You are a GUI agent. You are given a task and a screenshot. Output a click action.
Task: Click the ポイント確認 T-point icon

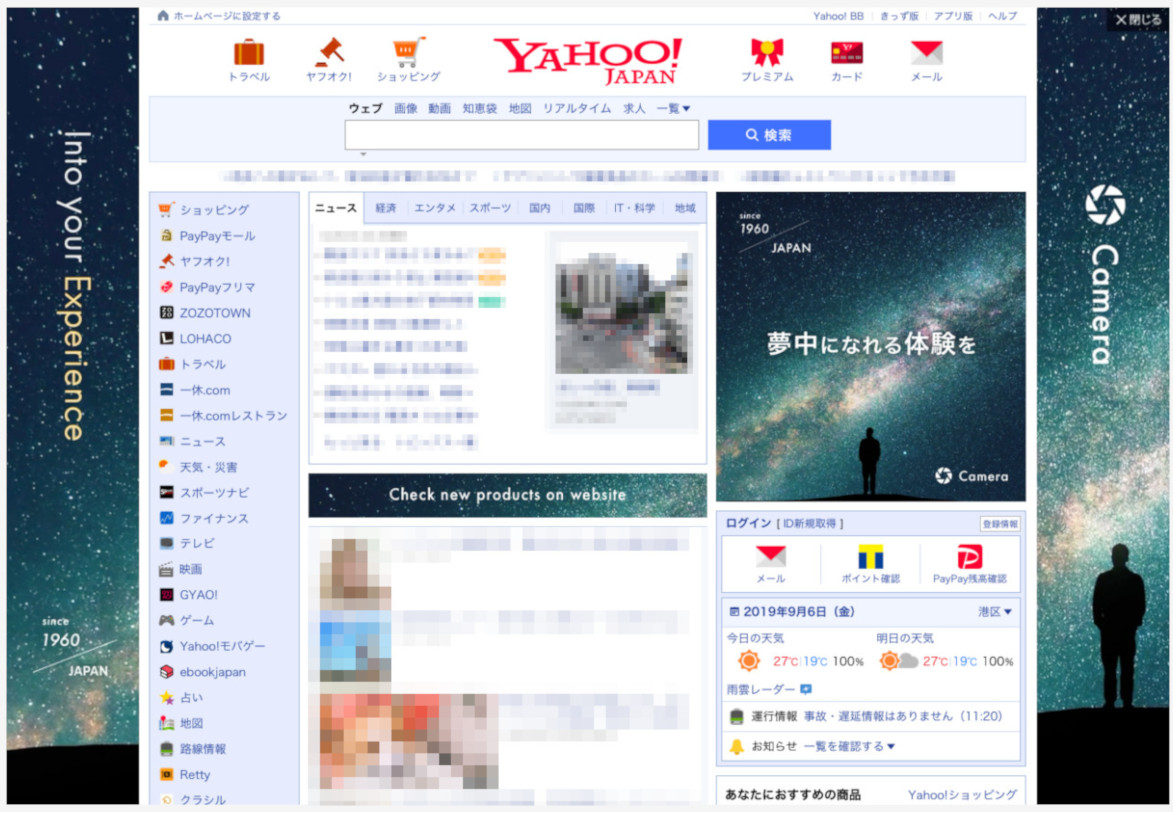click(870, 556)
